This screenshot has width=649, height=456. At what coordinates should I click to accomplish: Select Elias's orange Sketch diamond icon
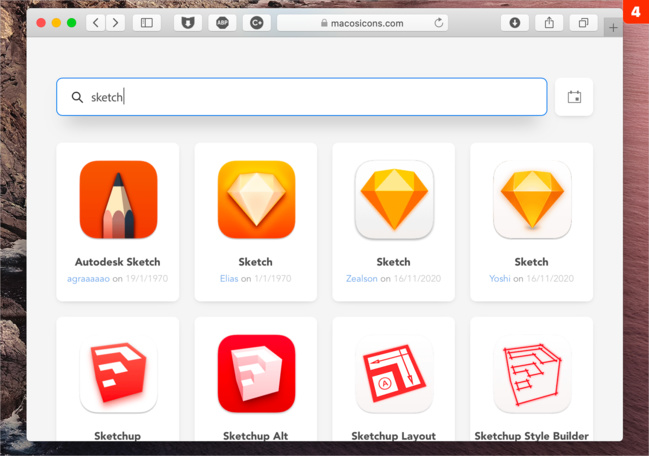256,199
